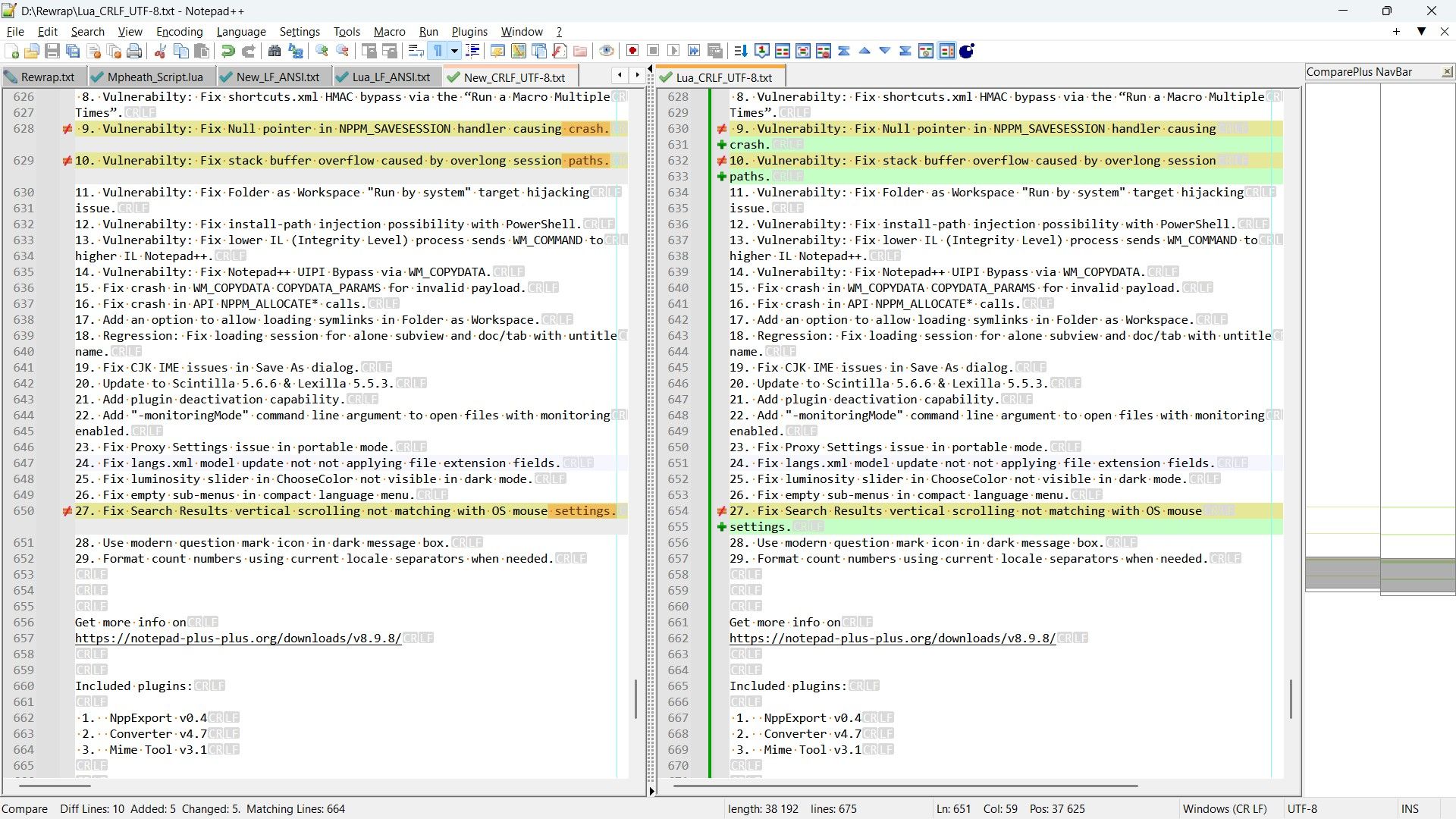Click the plus button at menu bar right
Viewport: 1456px width, 819px height.
coord(1396,32)
